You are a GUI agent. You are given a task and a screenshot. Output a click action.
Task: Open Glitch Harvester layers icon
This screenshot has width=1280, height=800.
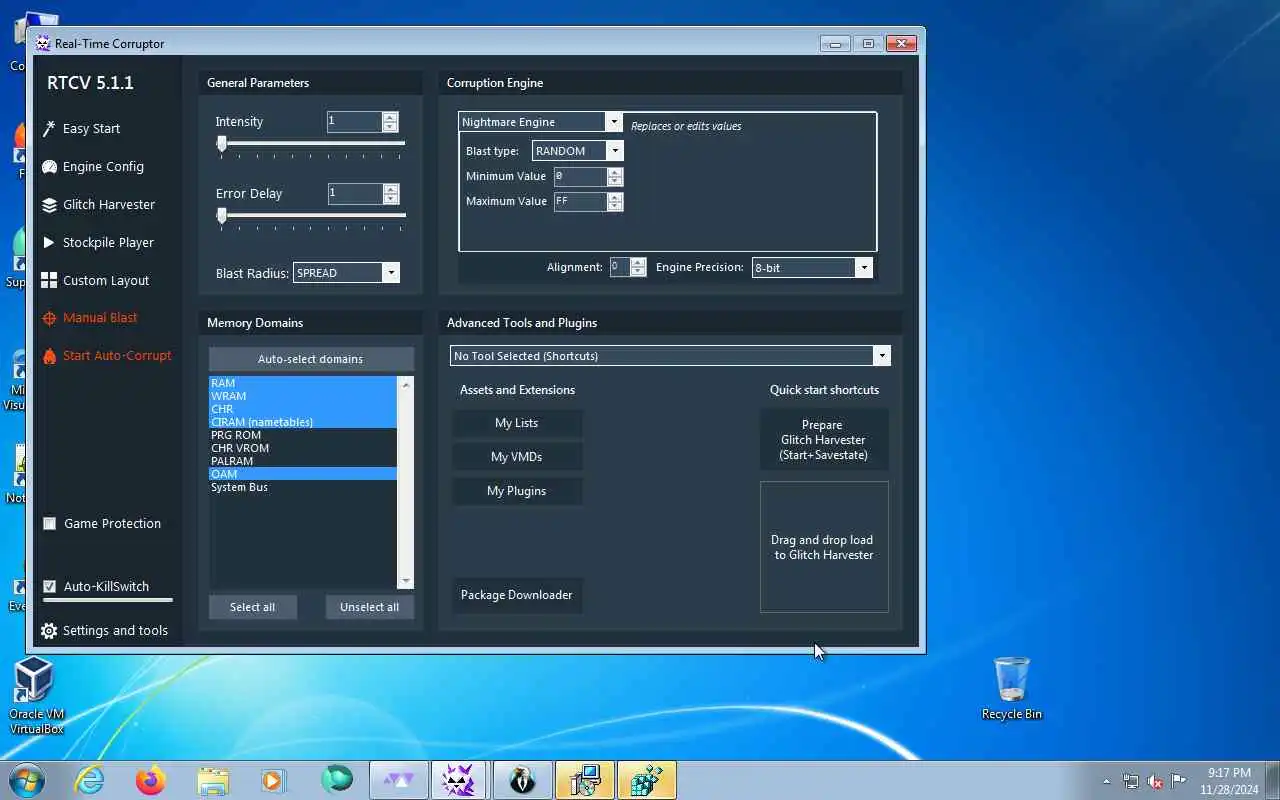49,204
